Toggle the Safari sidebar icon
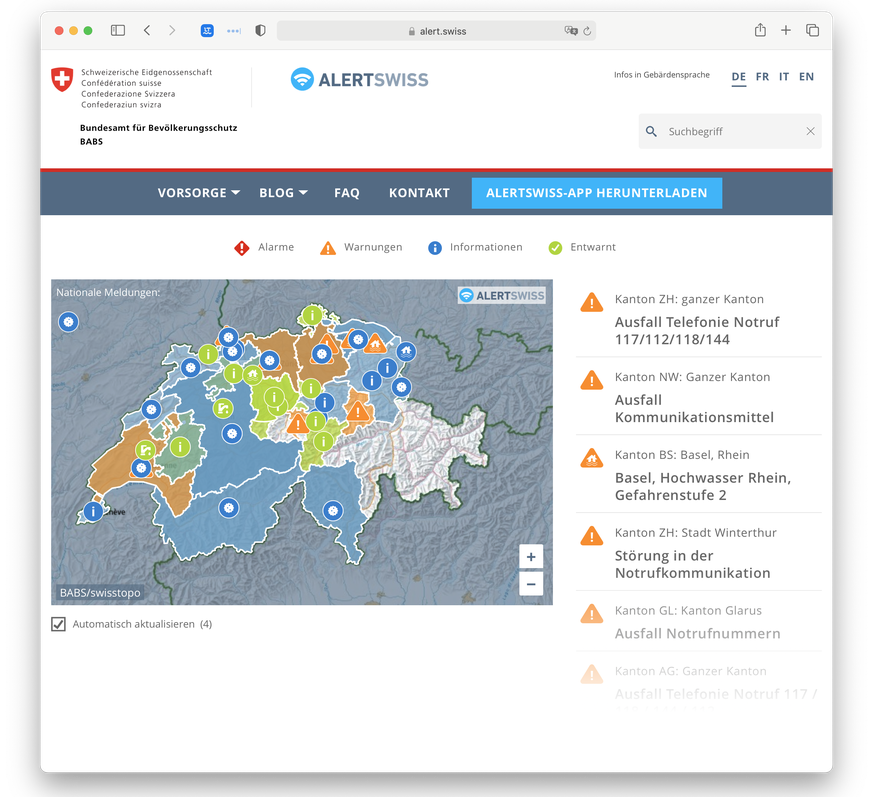This screenshot has width=873, height=797. point(118,31)
